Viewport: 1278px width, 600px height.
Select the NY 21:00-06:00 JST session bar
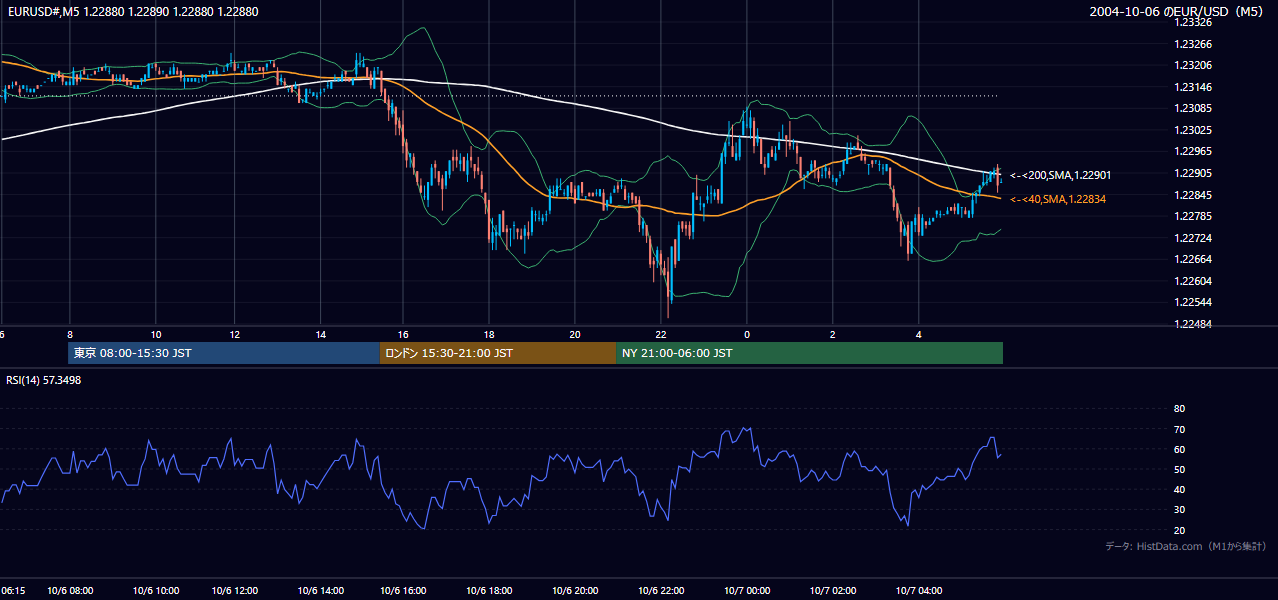[809, 353]
